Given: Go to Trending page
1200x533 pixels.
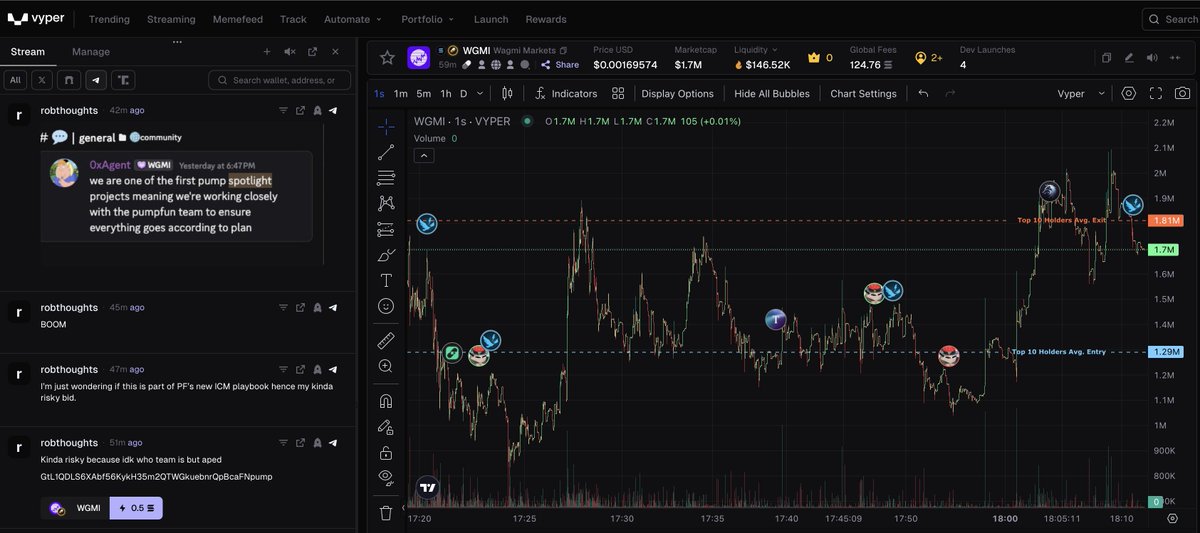Looking at the screenshot, I should pos(109,19).
